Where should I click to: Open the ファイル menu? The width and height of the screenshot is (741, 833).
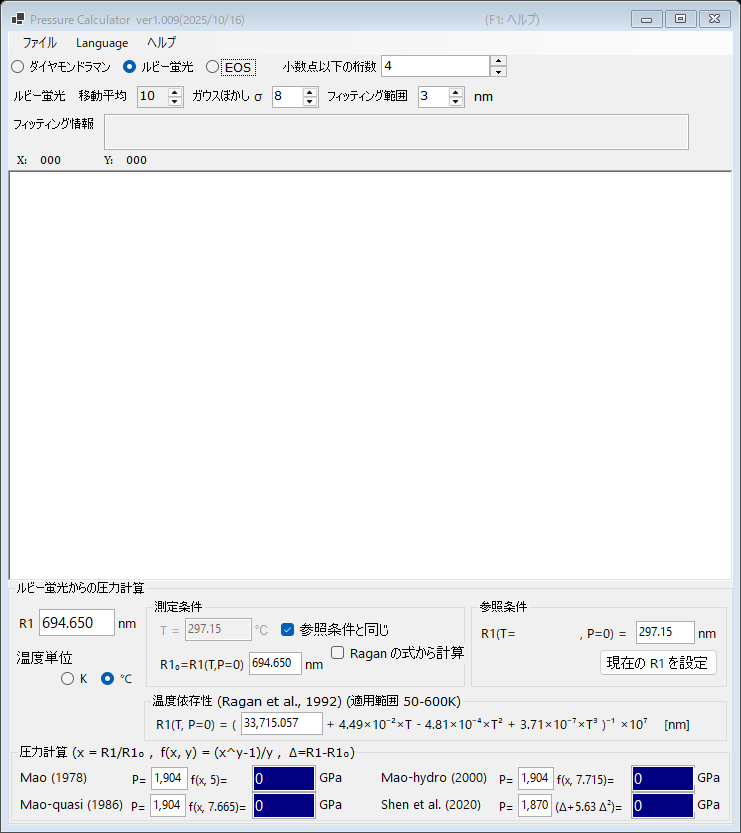39,42
